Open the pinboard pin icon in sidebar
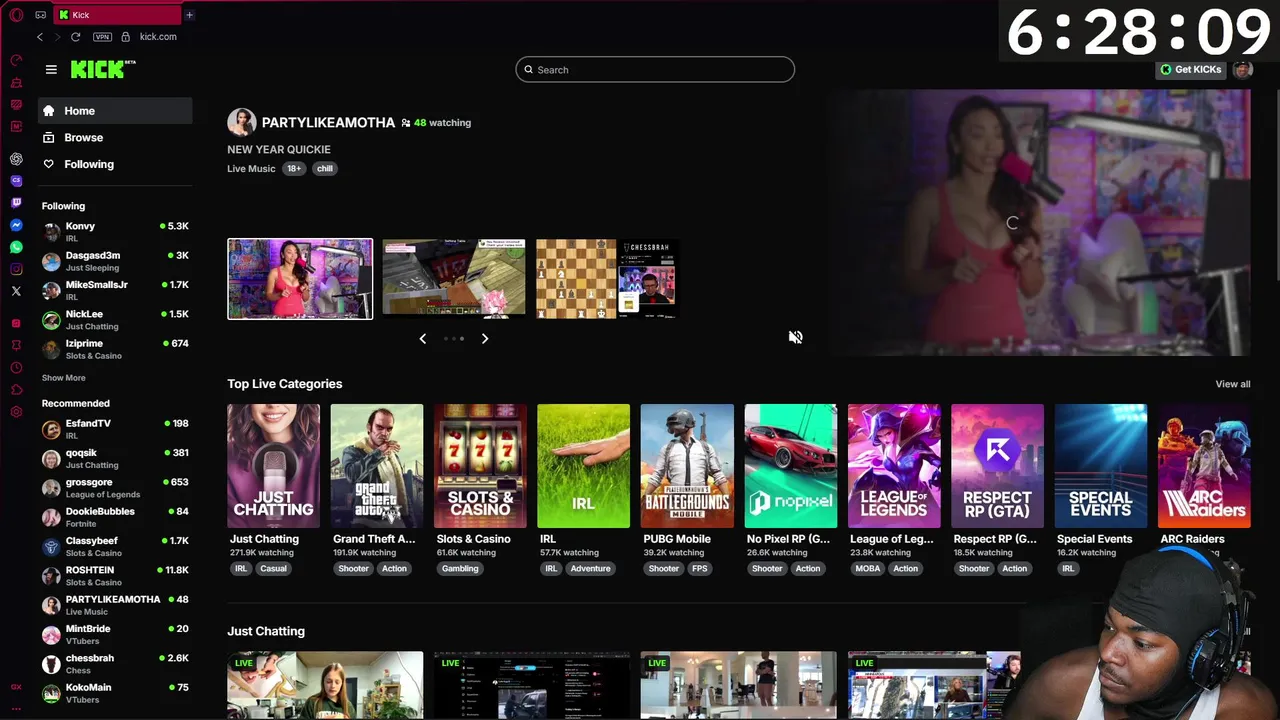 tap(16, 345)
